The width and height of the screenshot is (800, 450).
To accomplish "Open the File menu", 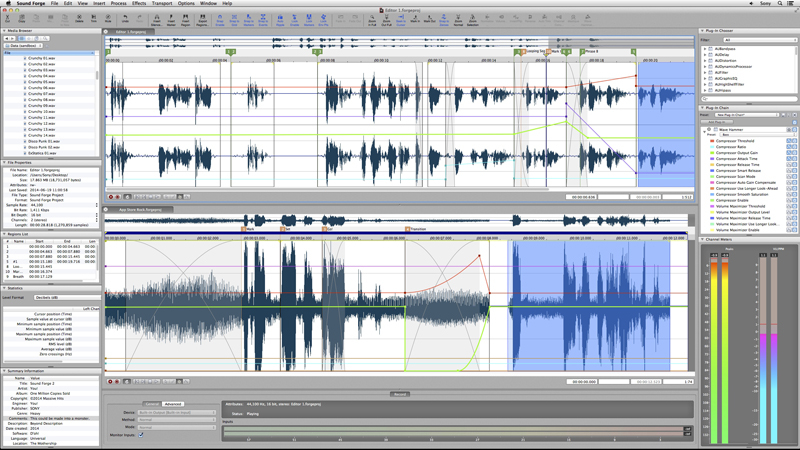I will (x=54, y=3).
